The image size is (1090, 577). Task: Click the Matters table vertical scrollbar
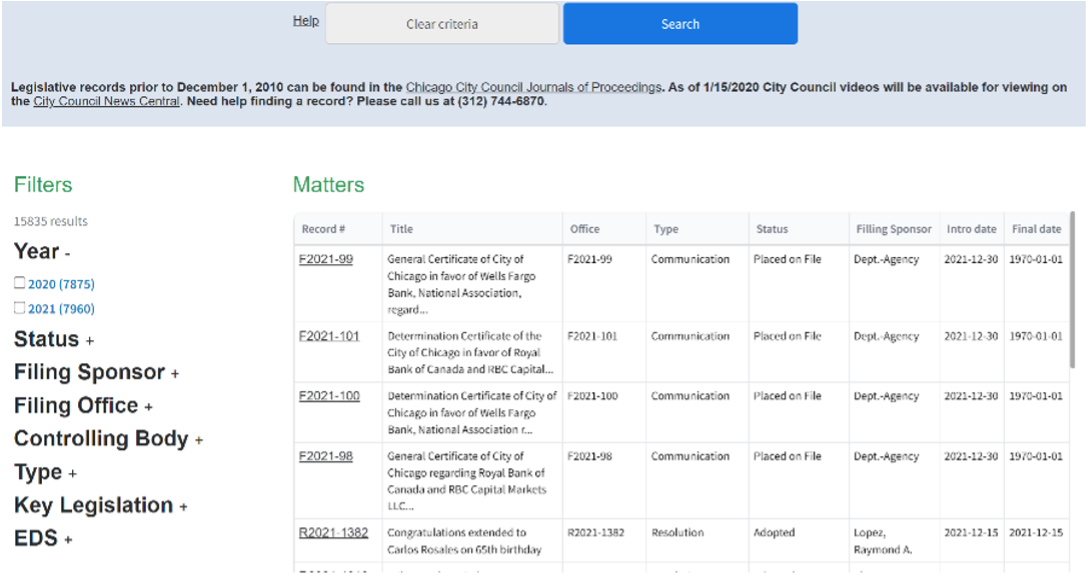click(1072, 291)
